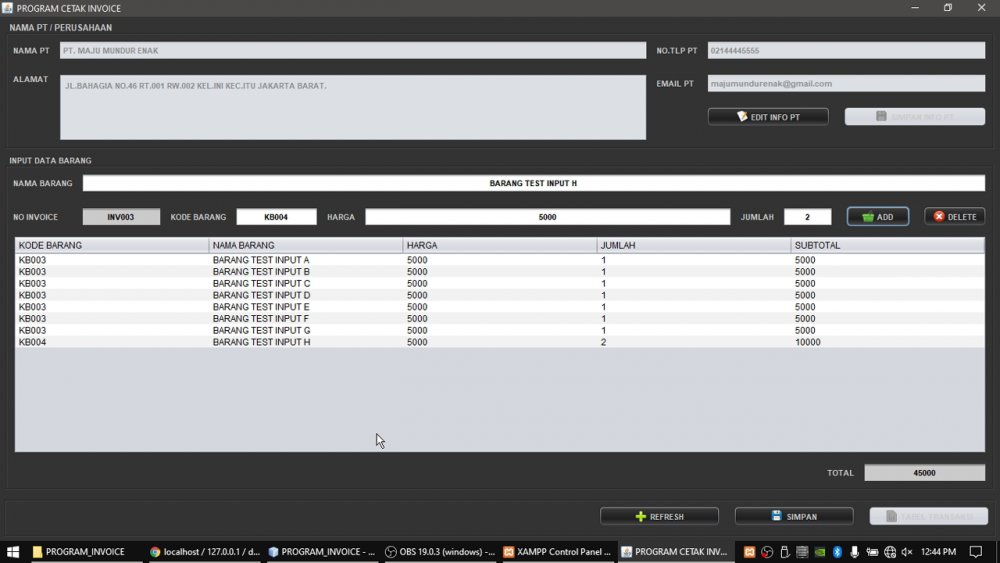
Task: Focus the KODE BARANG text field
Action: pos(276,217)
